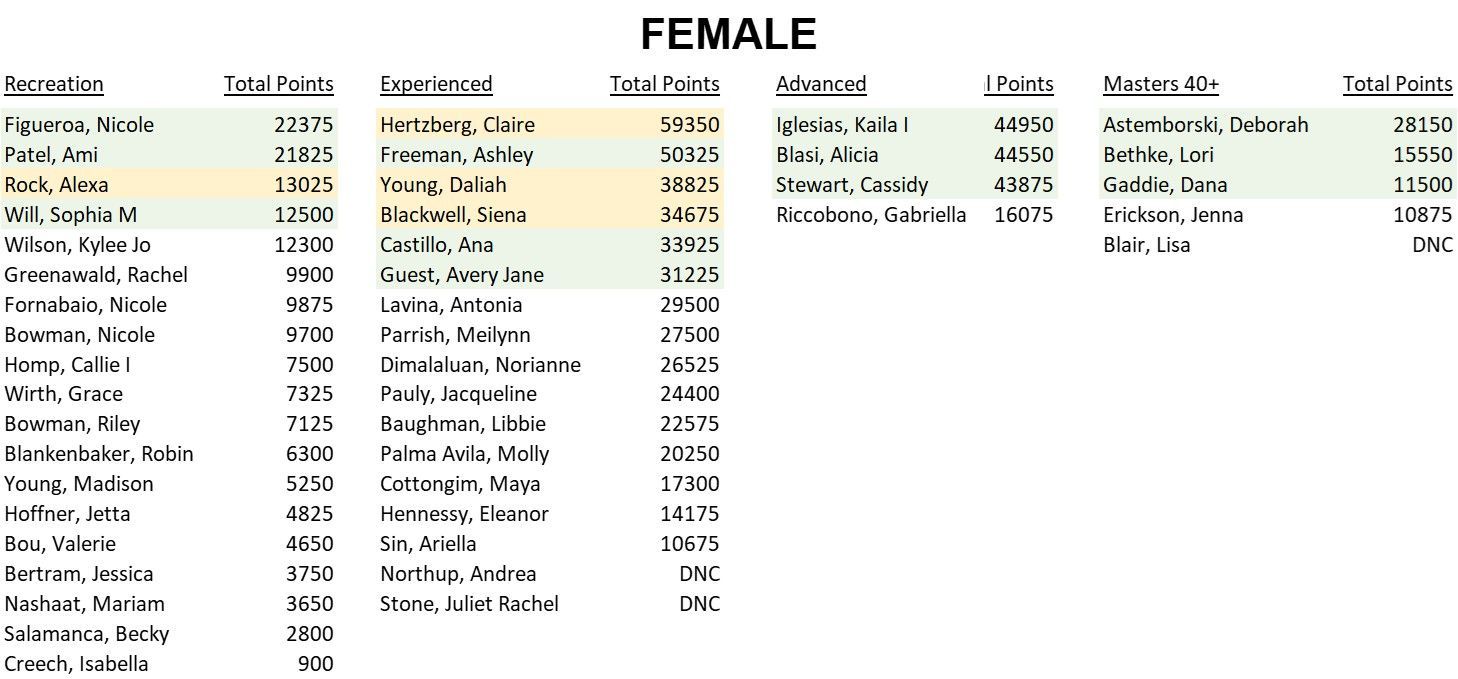
Task: Click the Freeman, Ashley name cell
Action: click(456, 155)
